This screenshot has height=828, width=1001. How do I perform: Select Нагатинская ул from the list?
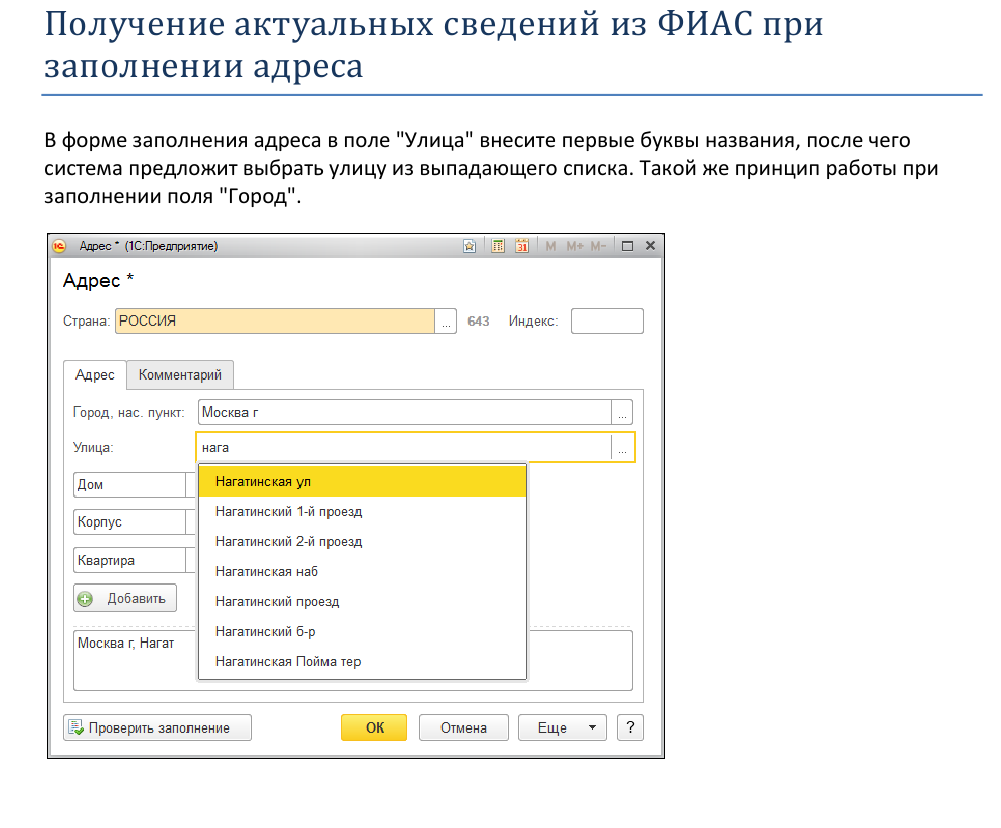click(x=363, y=482)
